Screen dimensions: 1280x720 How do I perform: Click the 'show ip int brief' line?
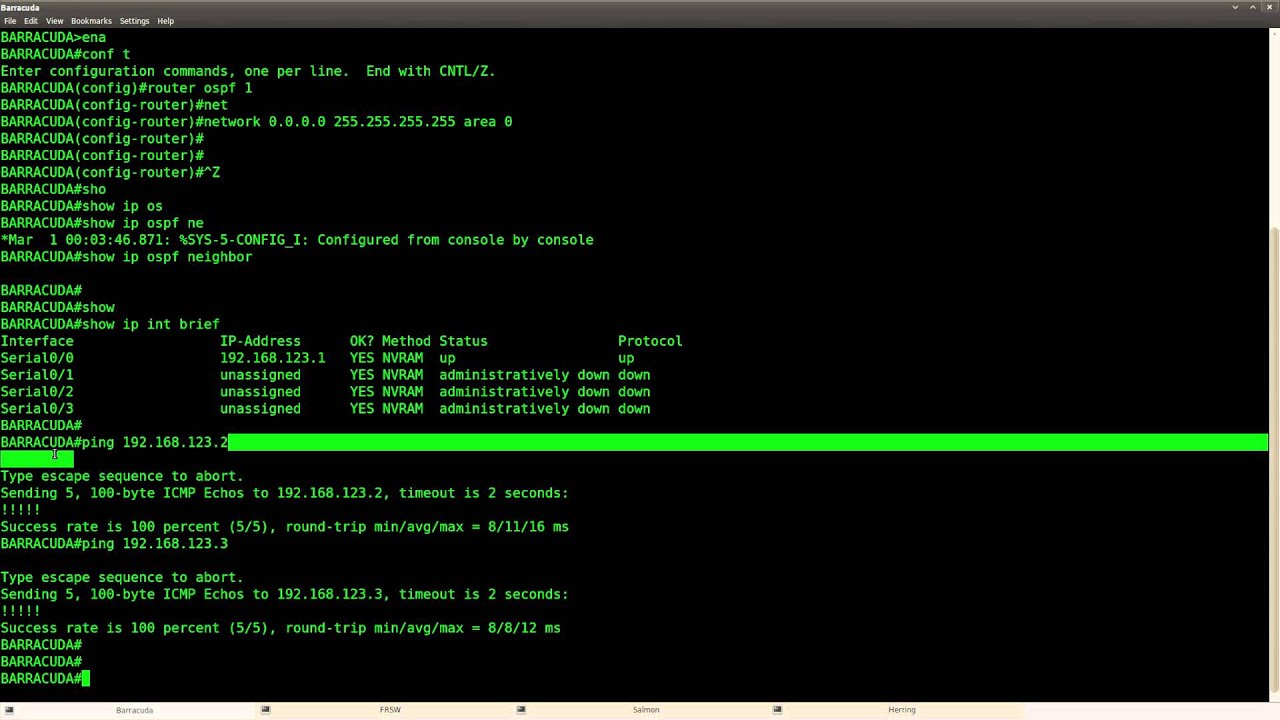tap(110, 324)
